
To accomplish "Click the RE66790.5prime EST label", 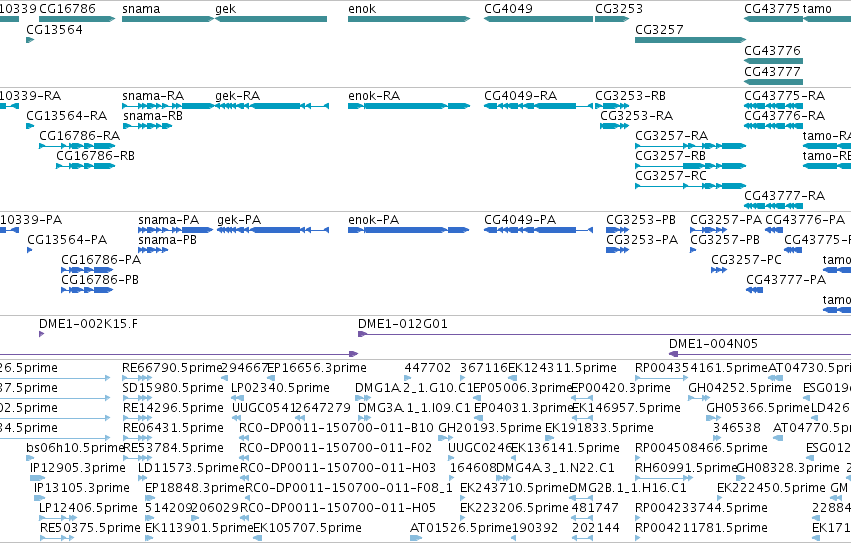I will click(x=173, y=368).
